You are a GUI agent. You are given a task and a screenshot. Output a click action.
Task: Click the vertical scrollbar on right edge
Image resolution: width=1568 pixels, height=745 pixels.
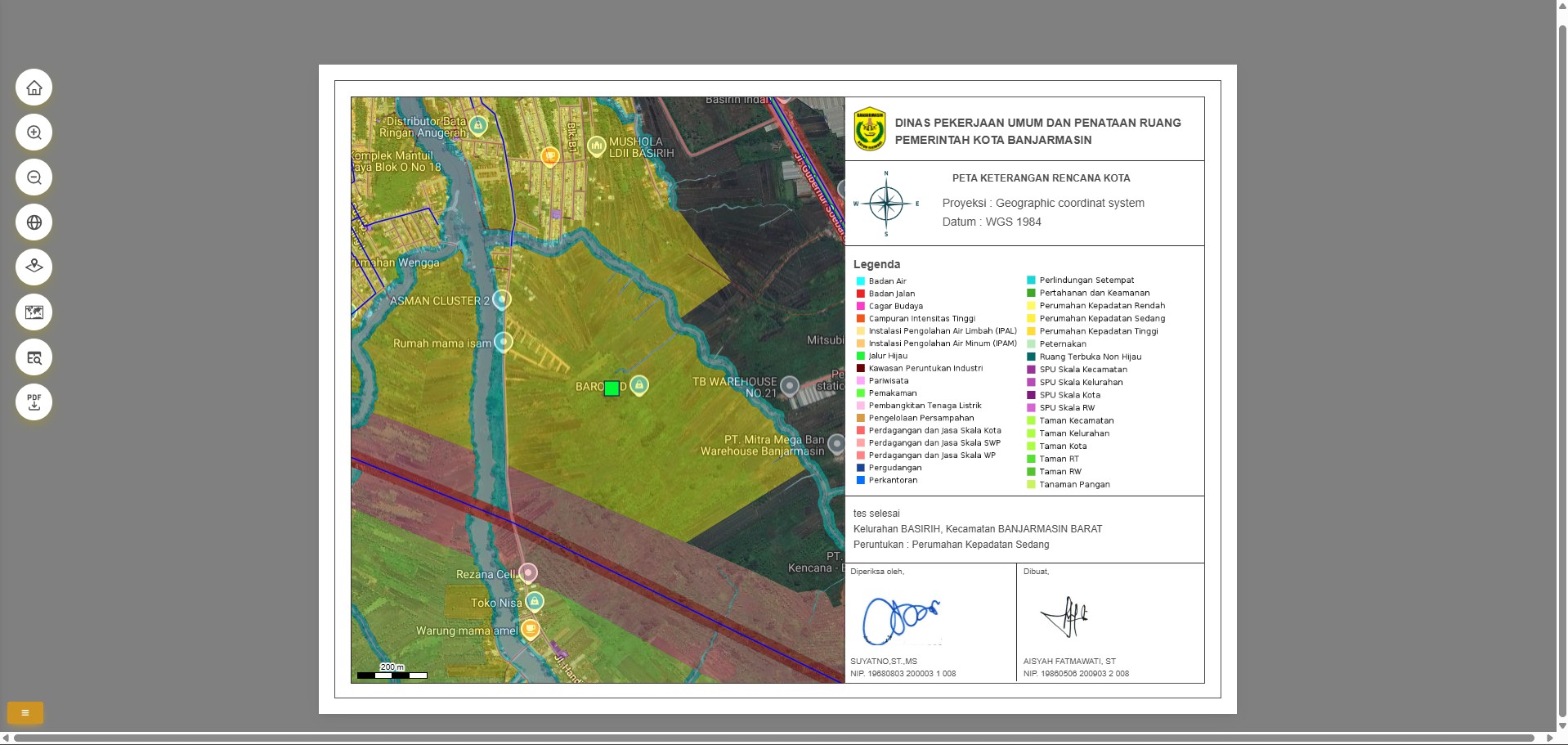pyautogui.click(x=1561, y=368)
